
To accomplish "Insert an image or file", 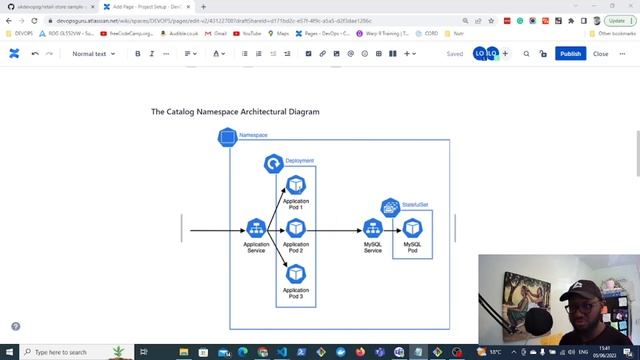I will click(336, 53).
